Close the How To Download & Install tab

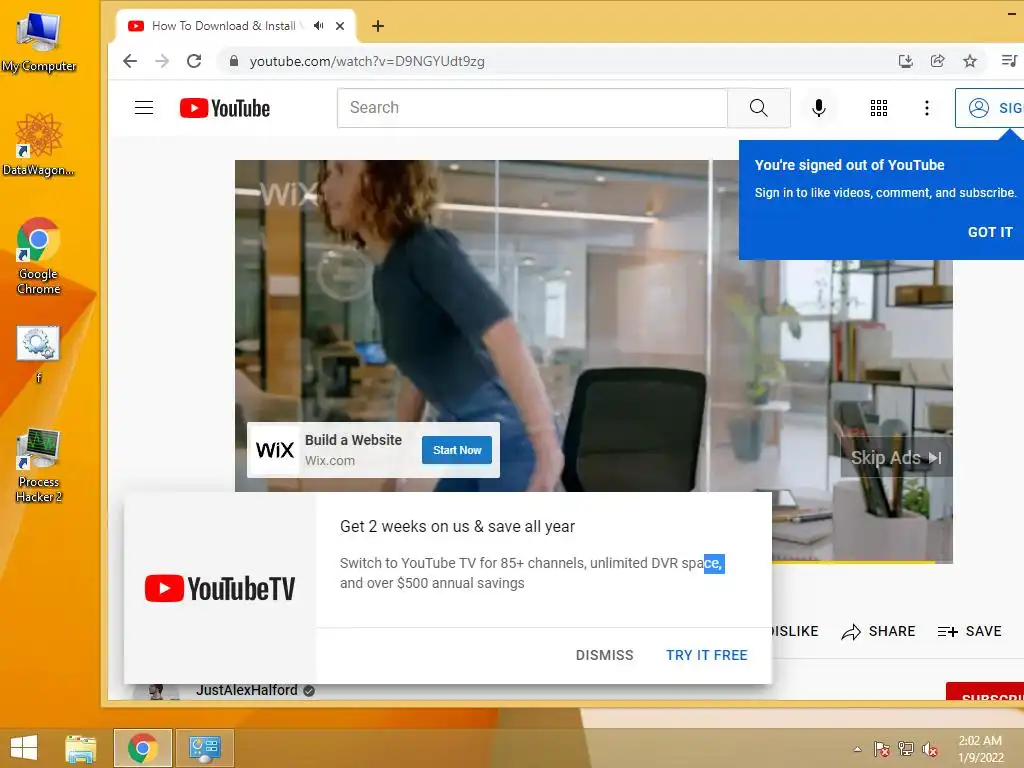tap(340, 26)
